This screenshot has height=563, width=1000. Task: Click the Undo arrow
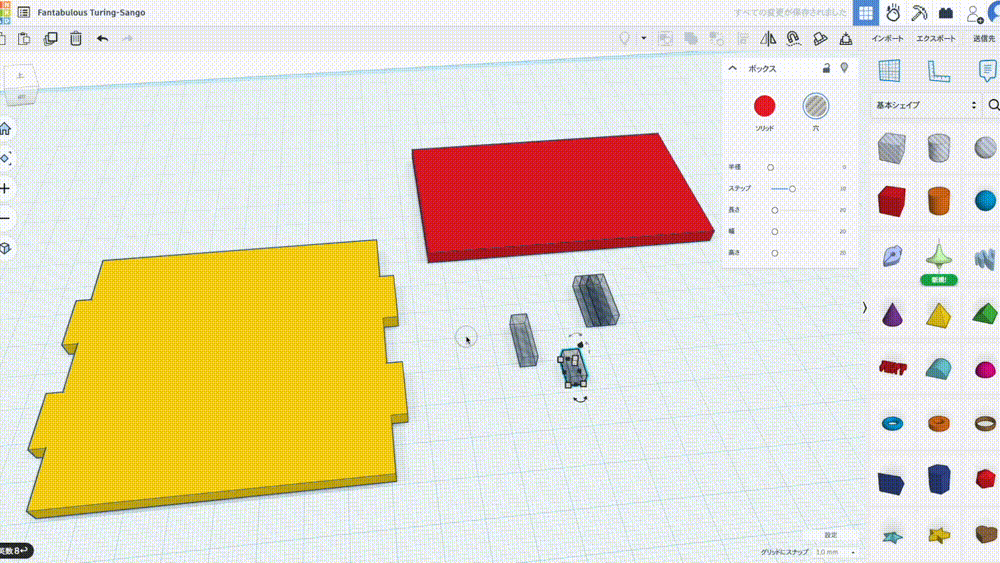coord(103,39)
